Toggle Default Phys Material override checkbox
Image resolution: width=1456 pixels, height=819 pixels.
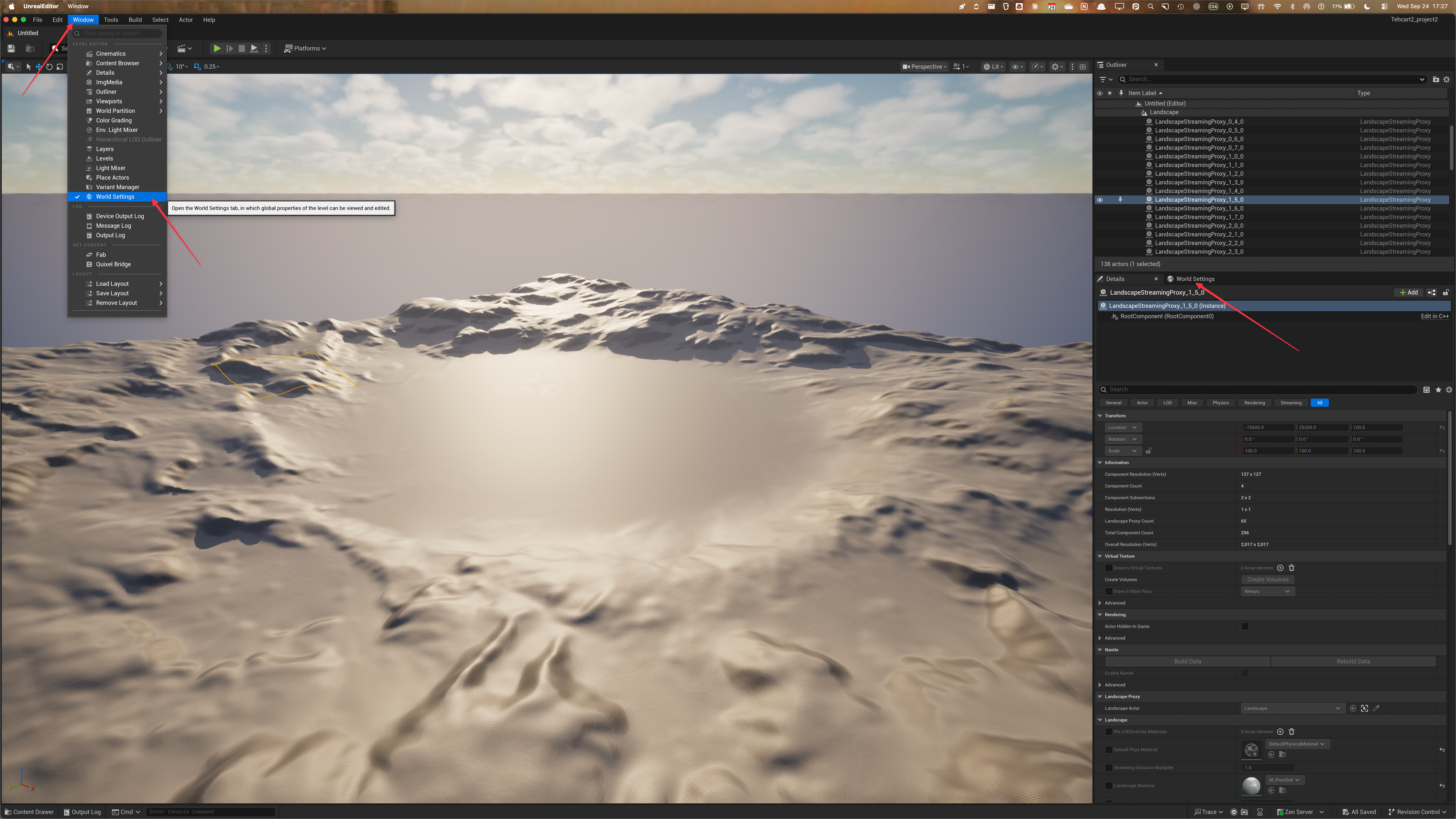[1108, 750]
